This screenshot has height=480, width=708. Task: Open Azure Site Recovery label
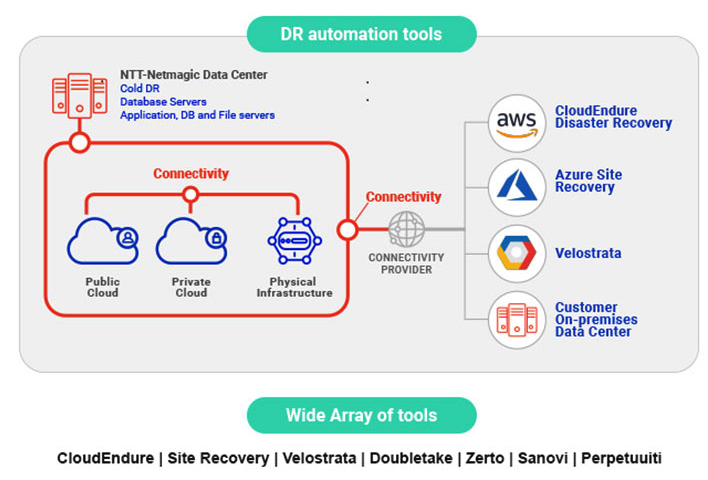tap(588, 181)
